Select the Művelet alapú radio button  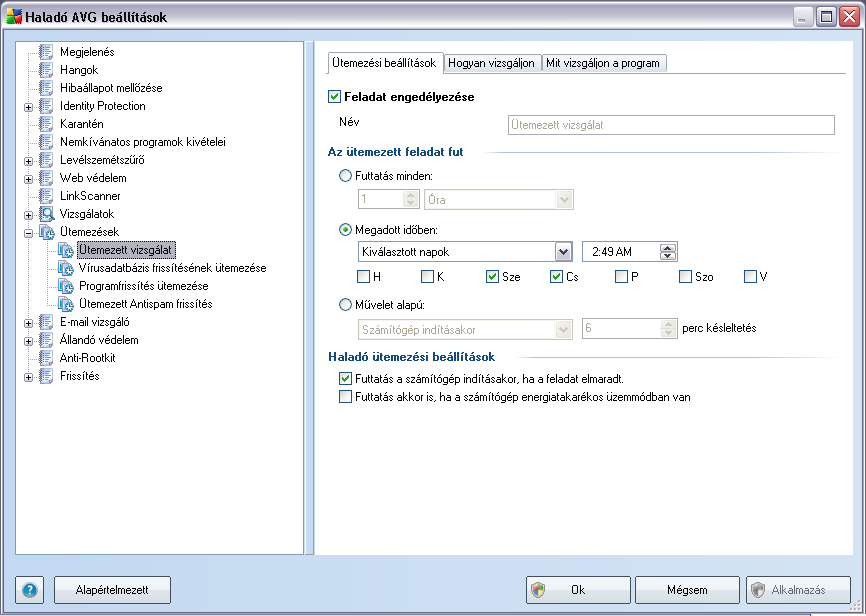(345, 304)
